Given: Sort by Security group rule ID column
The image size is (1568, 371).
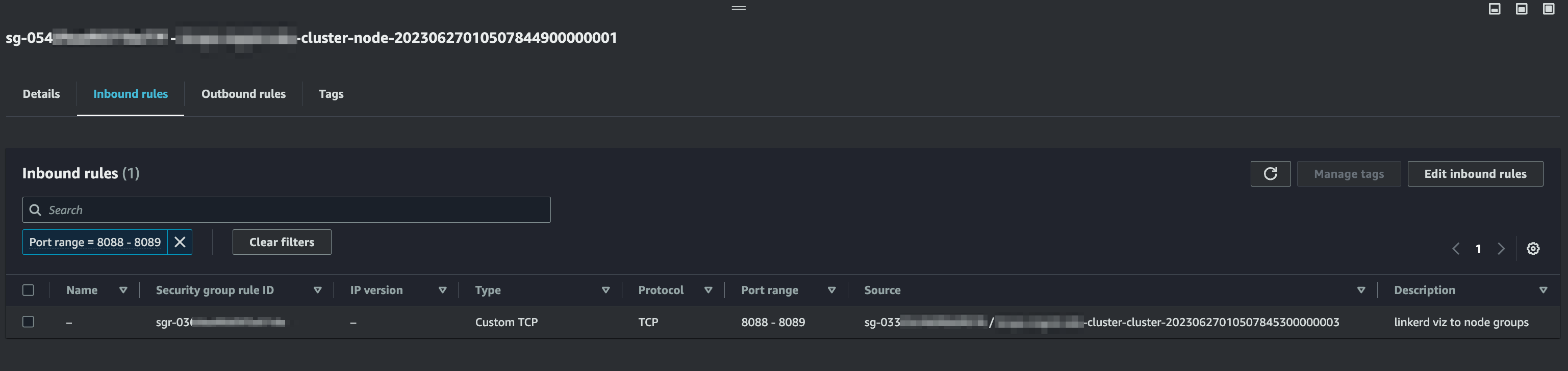Looking at the screenshot, I should click(x=317, y=290).
